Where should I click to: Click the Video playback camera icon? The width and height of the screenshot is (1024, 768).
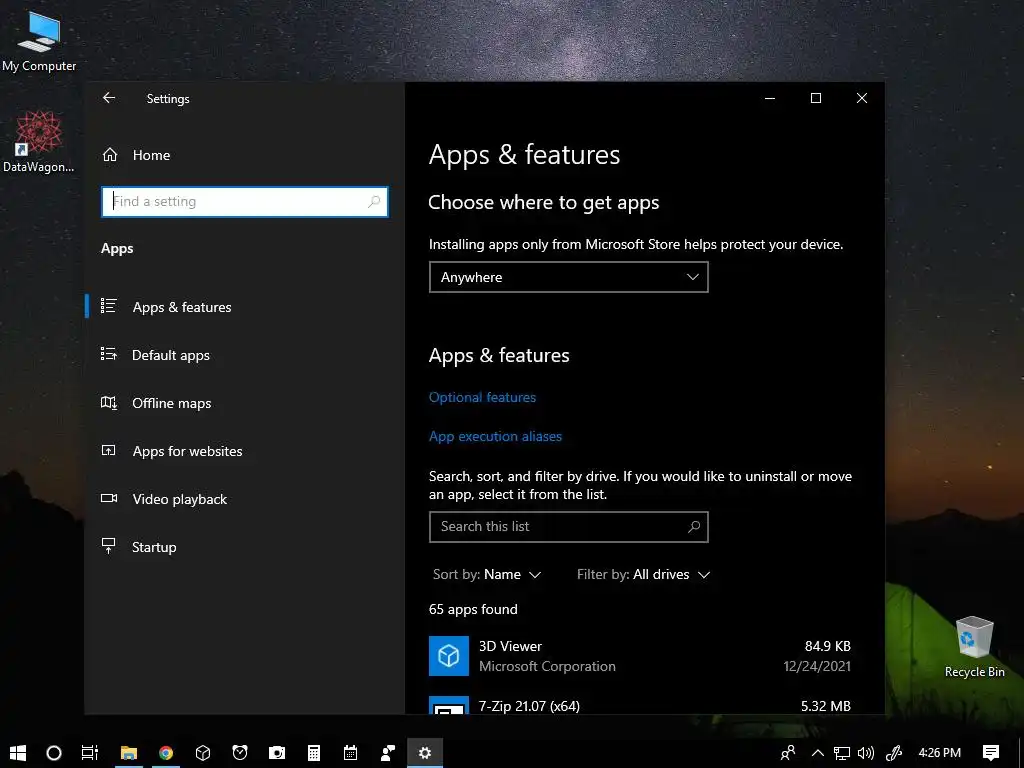(x=108, y=498)
